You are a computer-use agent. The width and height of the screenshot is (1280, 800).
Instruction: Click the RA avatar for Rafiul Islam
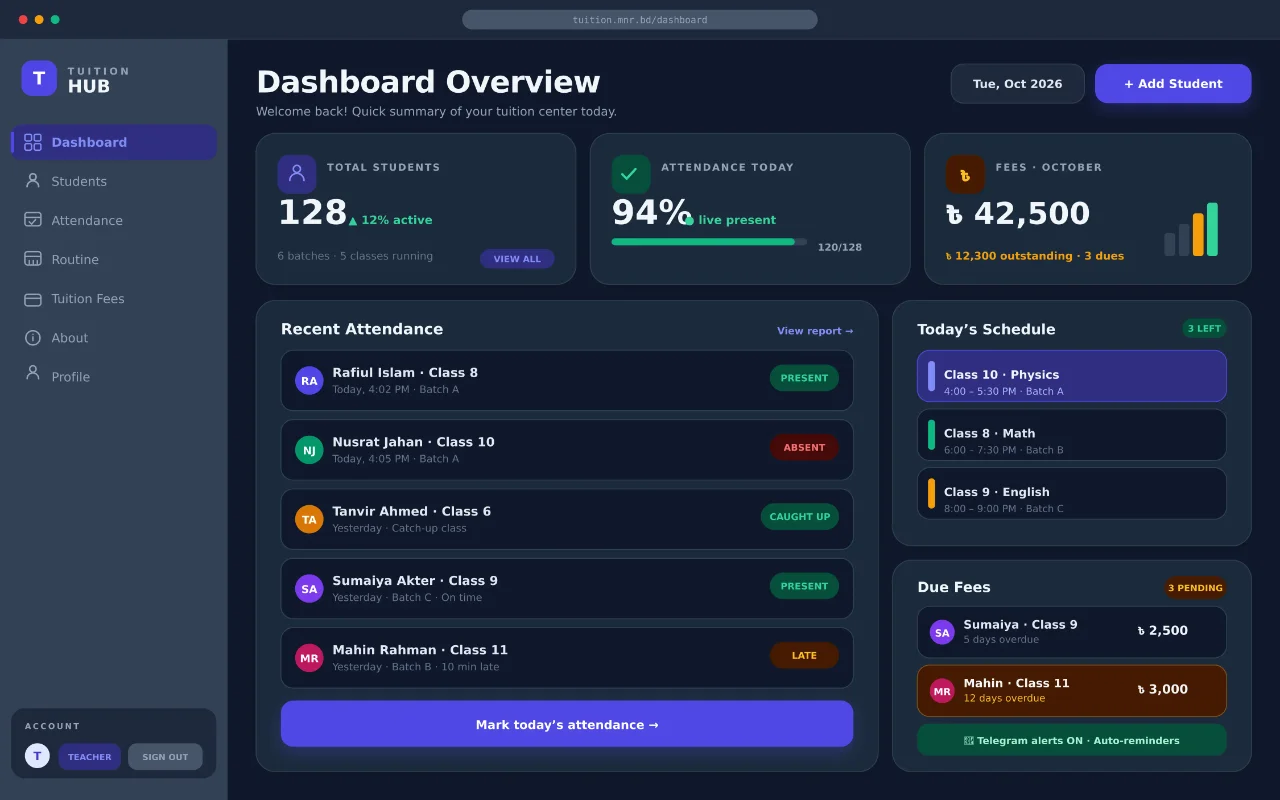tap(309, 380)
